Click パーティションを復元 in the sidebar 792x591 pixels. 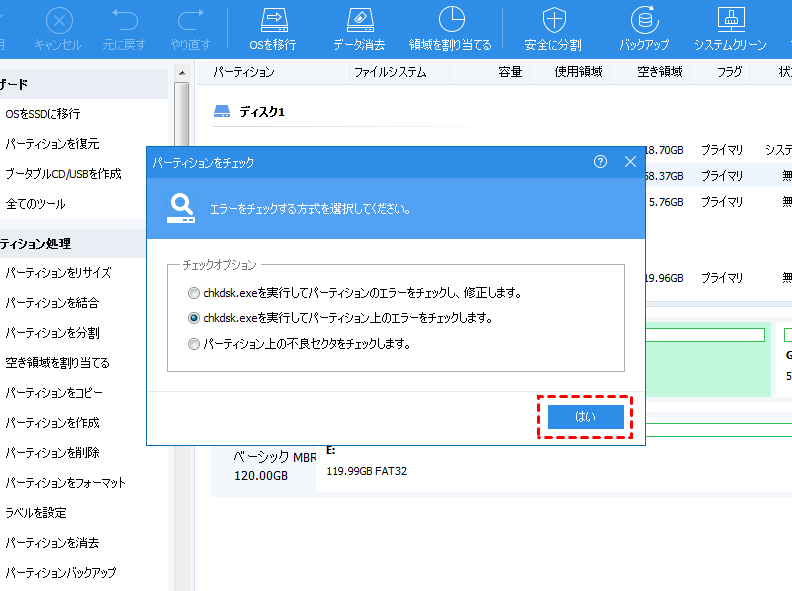coord(52,144)
